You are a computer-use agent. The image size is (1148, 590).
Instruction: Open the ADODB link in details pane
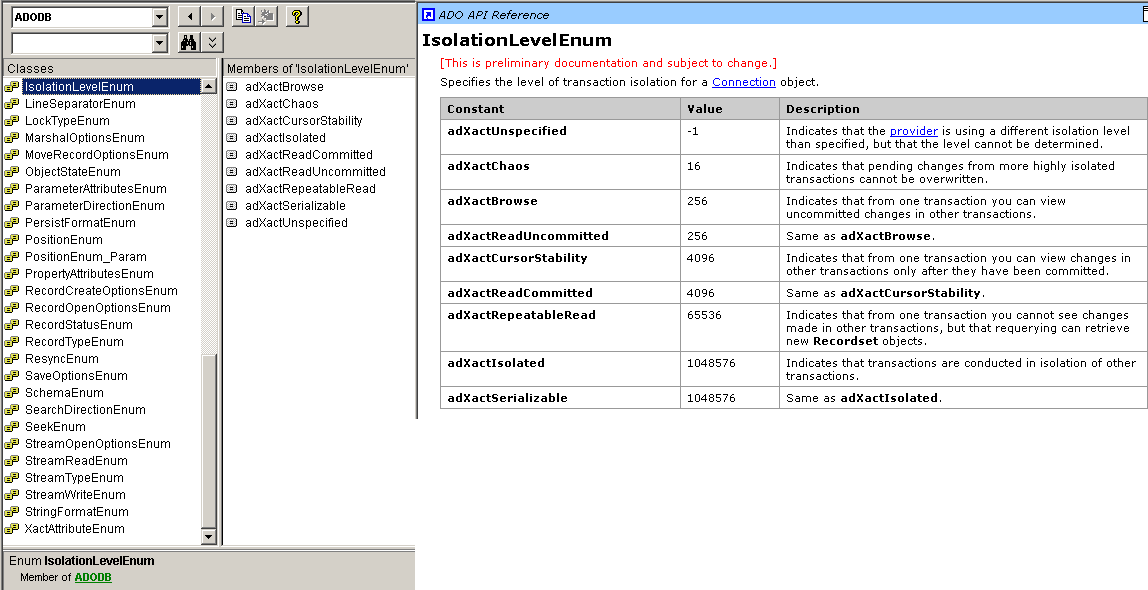tap(93, 578)
